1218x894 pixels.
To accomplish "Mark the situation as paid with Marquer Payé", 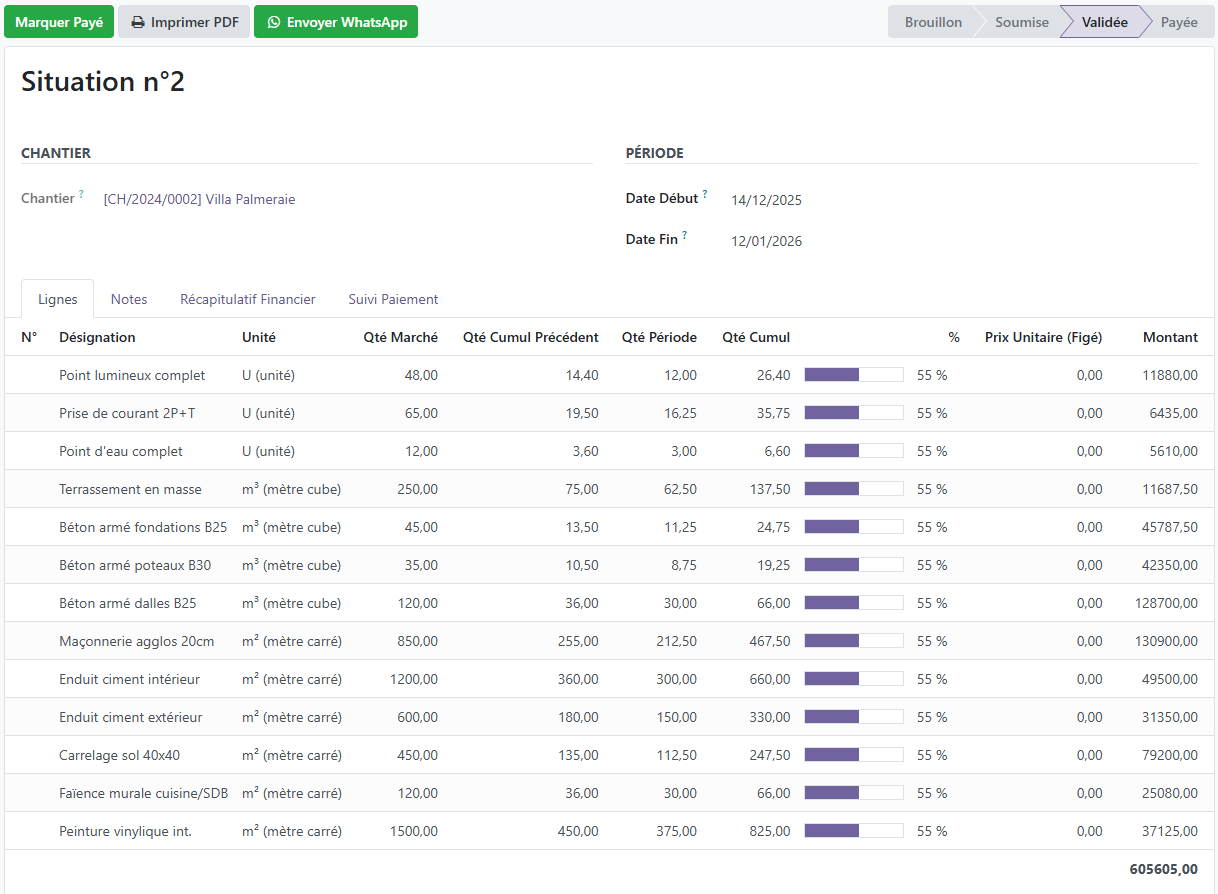I will [x=59, y=22].
